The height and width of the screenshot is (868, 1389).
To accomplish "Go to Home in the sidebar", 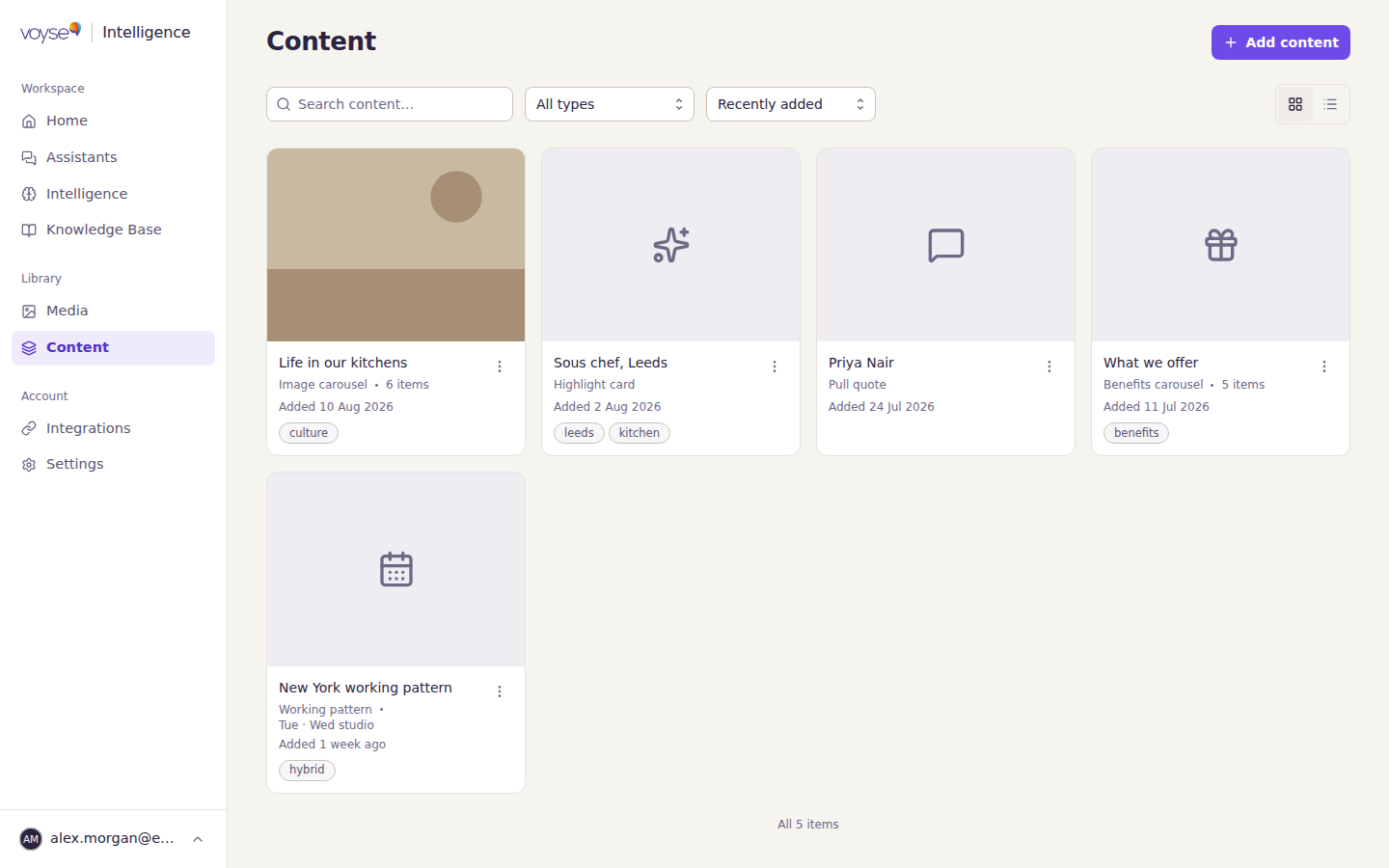I will (x=113, y=121).
